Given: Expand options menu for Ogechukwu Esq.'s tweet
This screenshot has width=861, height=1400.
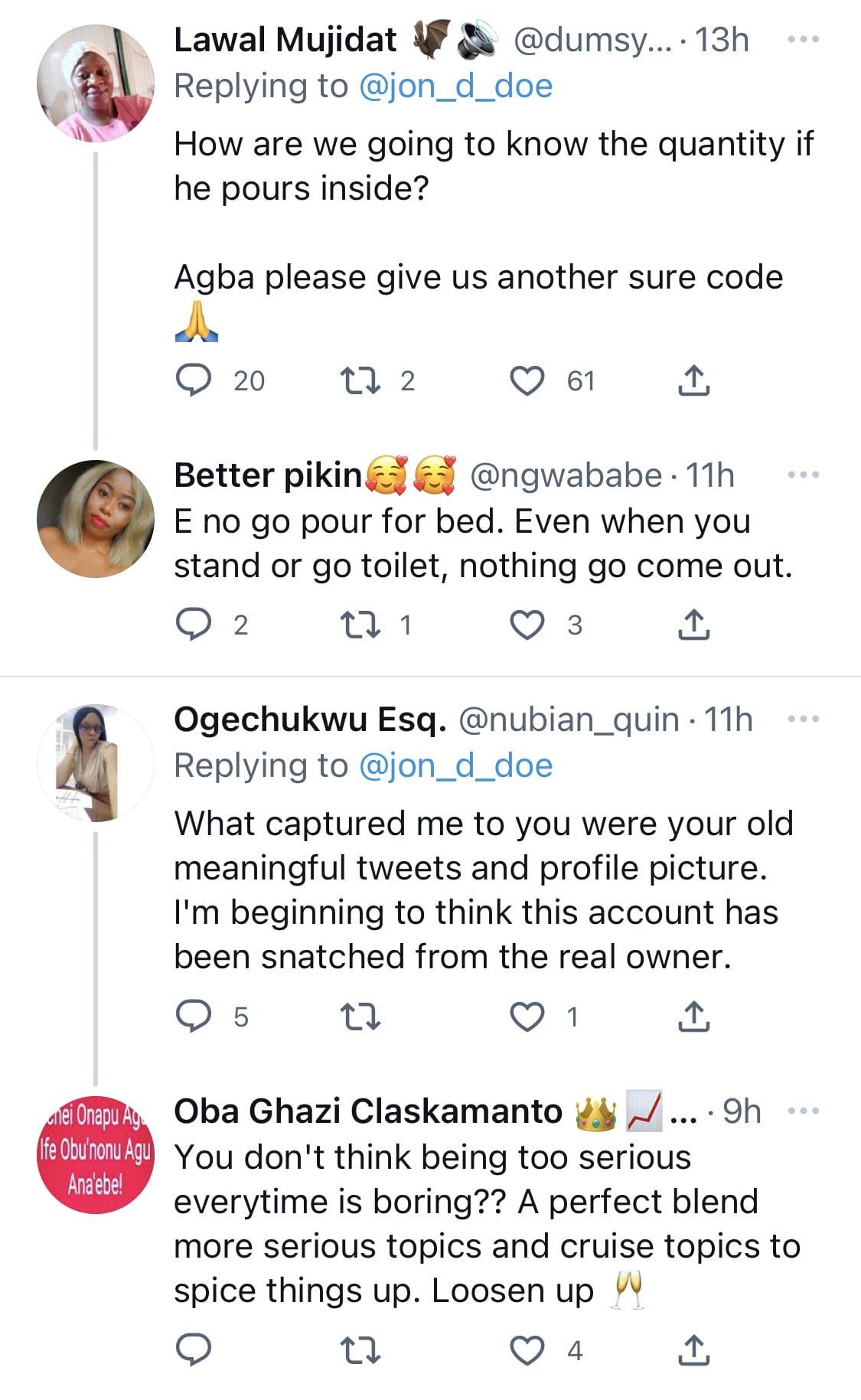Looking at the screenshot, I should [x=803, y=719].
